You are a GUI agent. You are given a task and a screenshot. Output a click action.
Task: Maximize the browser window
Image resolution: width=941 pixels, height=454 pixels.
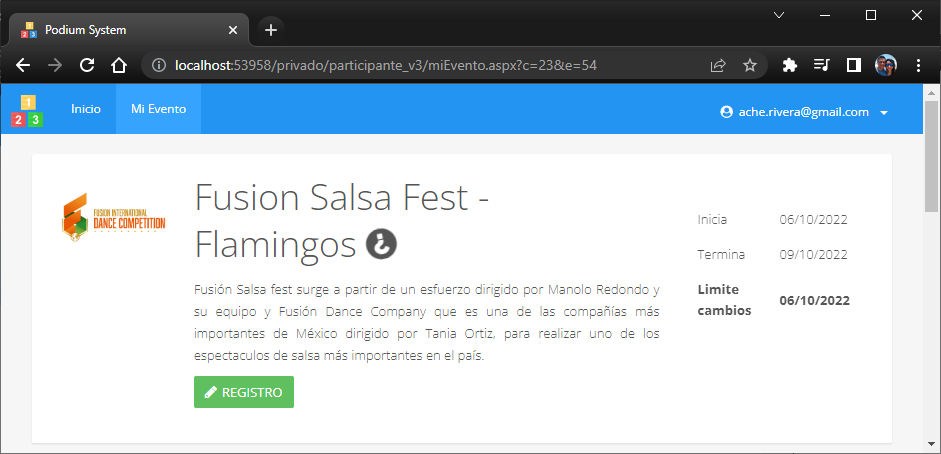pyautogui.click(x=871, y=16)
